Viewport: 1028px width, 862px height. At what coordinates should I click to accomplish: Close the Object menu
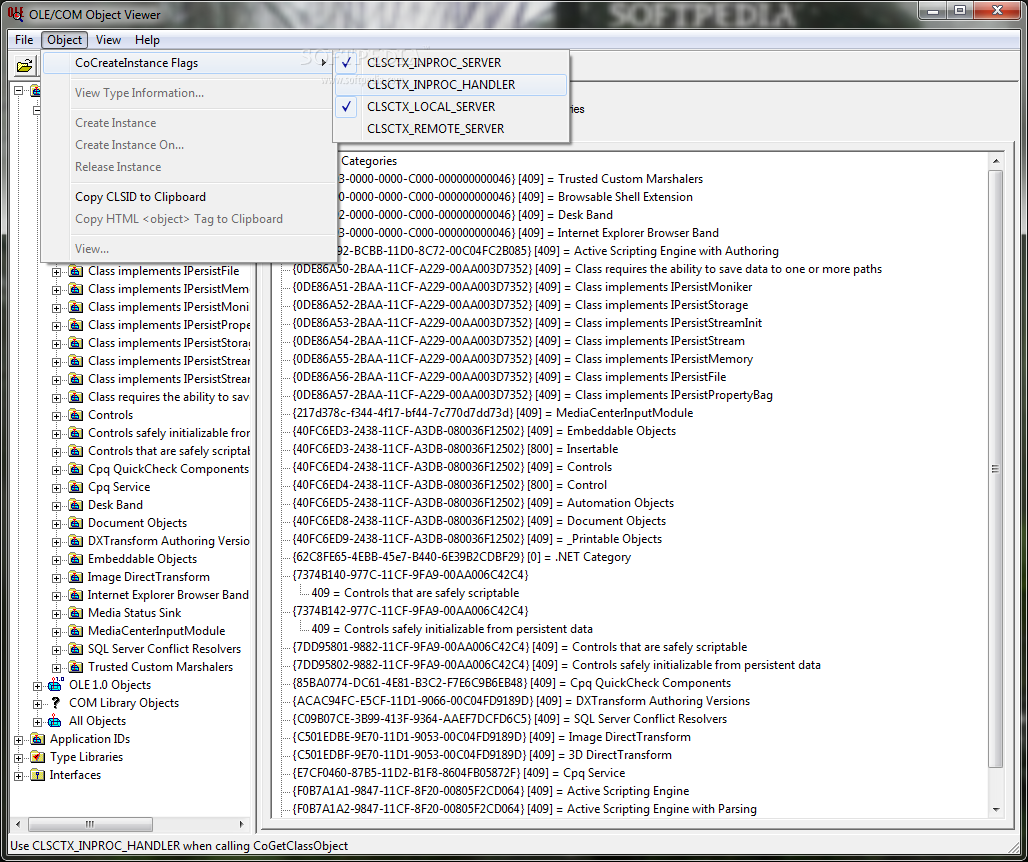tap(64, 40)
